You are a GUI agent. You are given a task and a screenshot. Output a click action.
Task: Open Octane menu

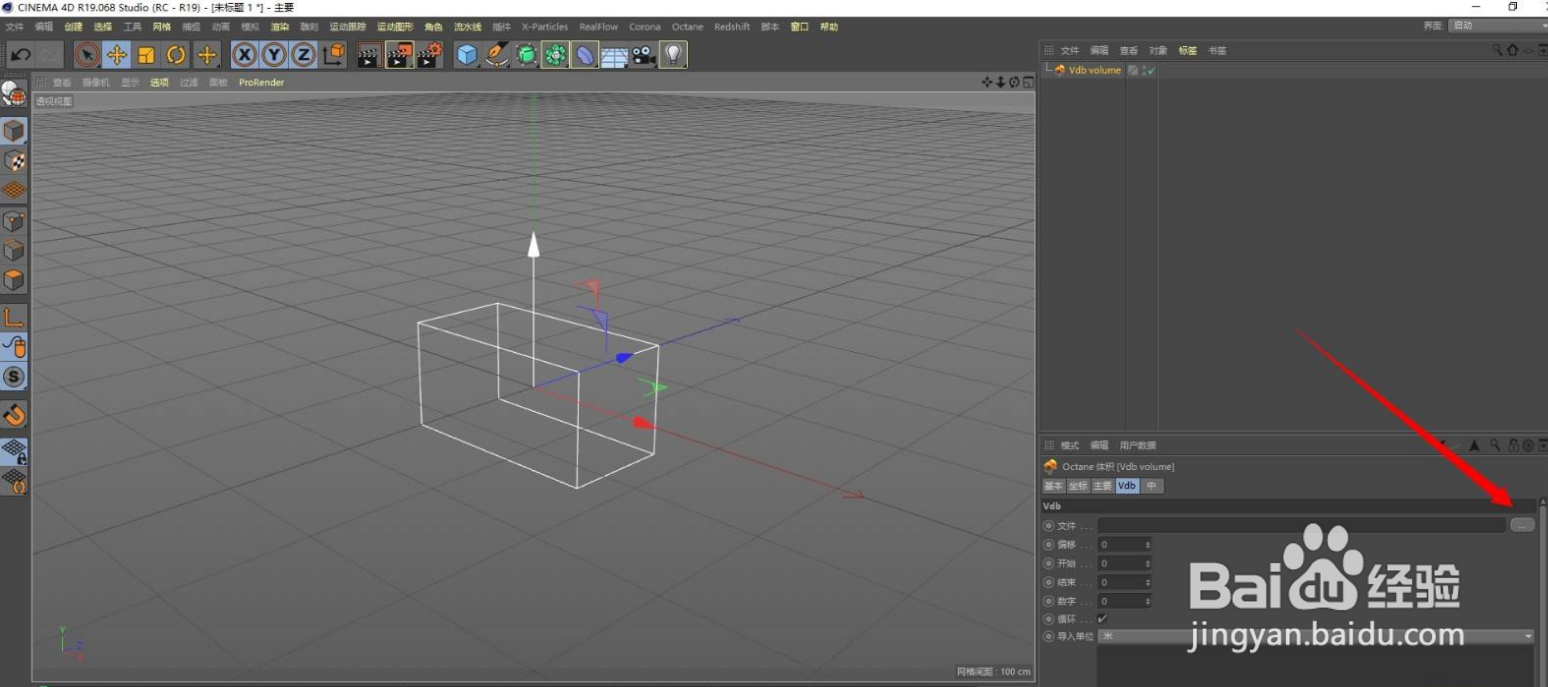(687, 27)
